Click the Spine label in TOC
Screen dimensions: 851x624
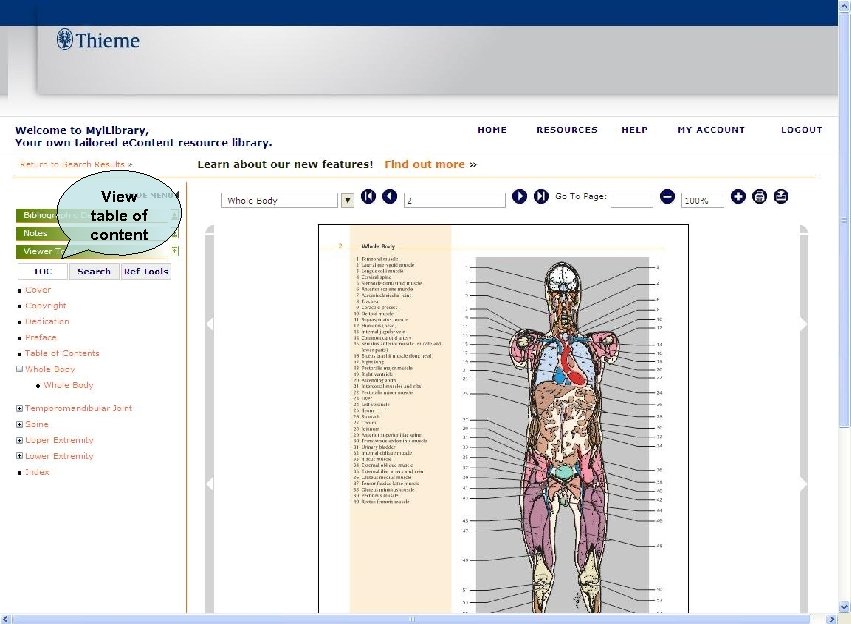point(36,424)
